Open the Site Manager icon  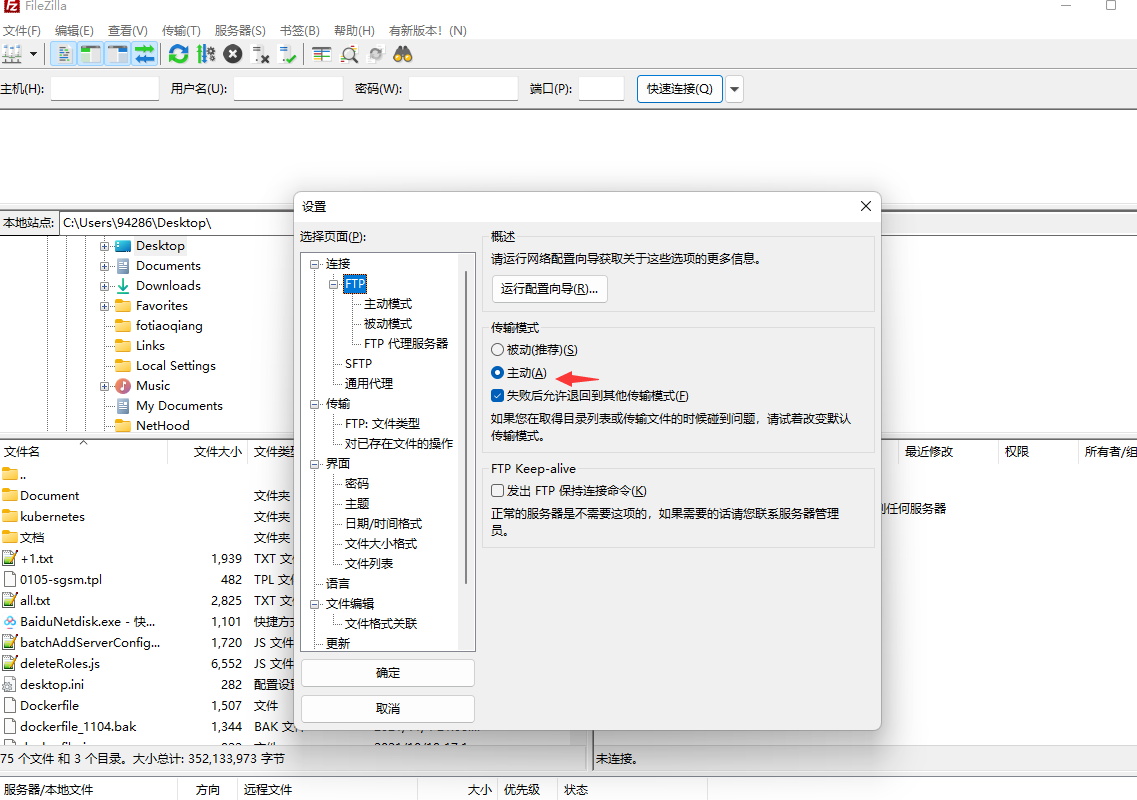pos(13,54)
